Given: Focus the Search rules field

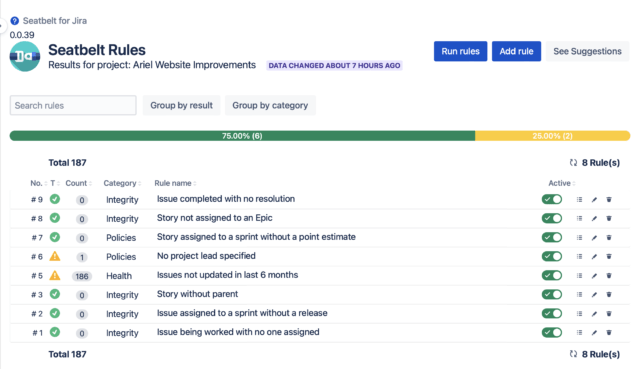Looking at the screenshot, I should point(73,105).
